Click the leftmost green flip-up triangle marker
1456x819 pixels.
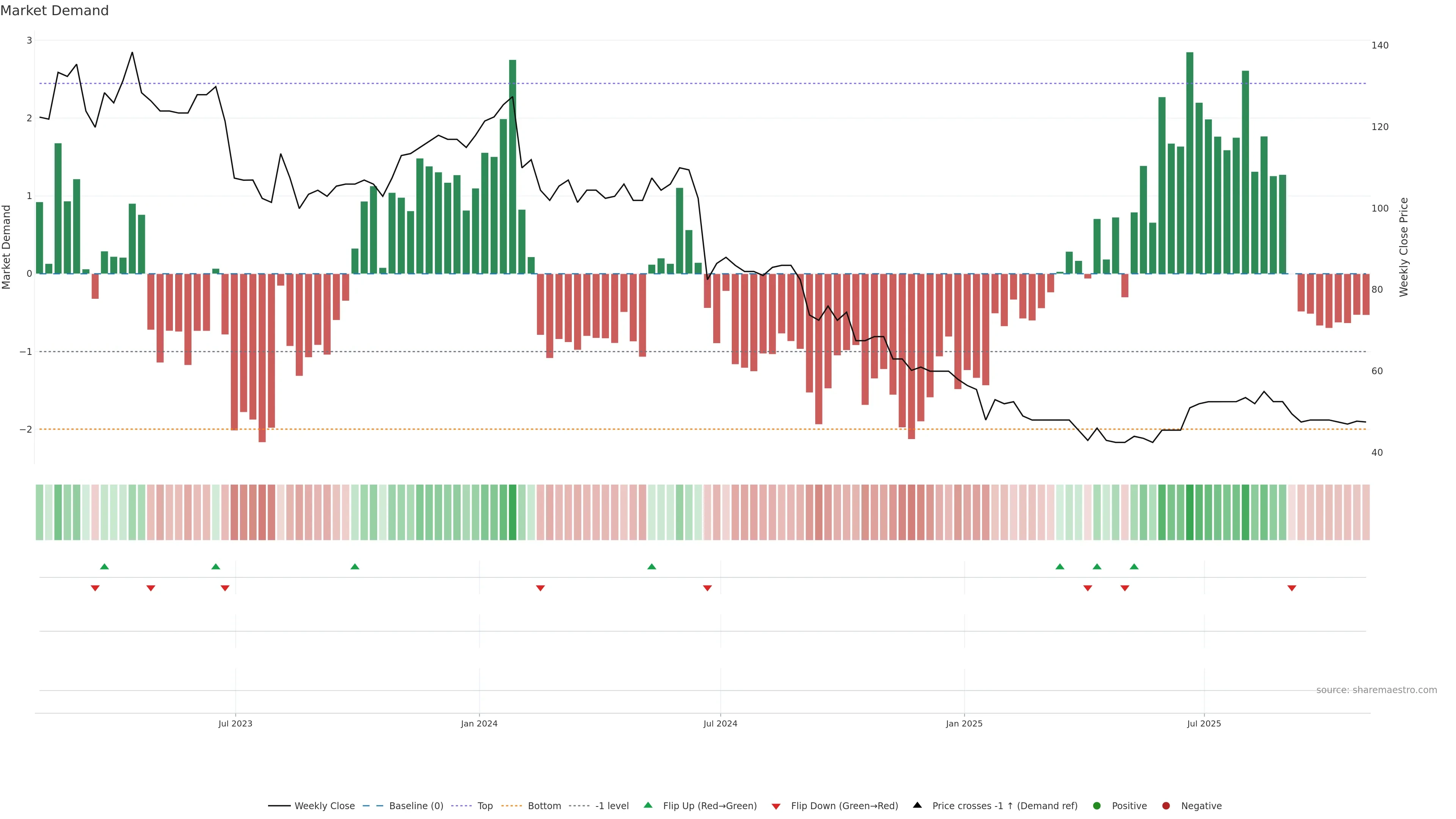[x=104, y=566]
